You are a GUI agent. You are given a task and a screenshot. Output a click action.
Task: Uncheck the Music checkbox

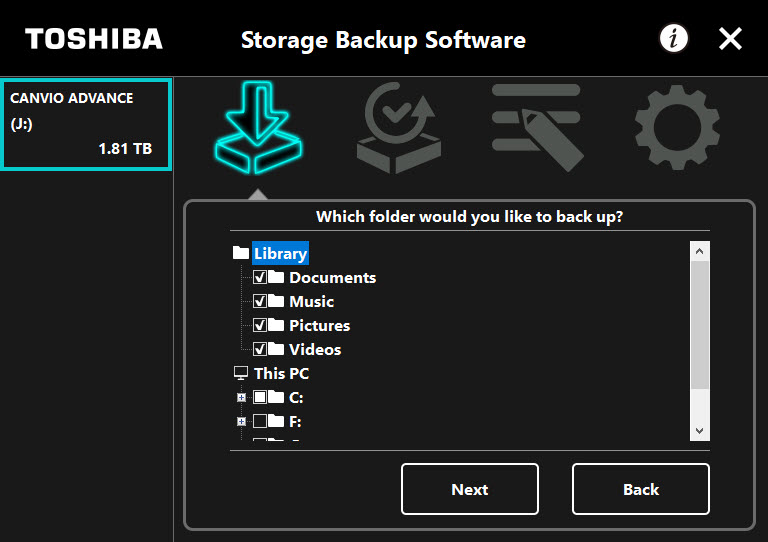[x=260, y=301]
